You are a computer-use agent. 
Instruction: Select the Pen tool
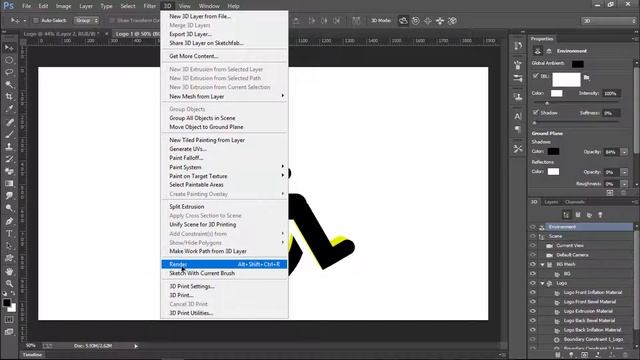[x=9, y=221]
